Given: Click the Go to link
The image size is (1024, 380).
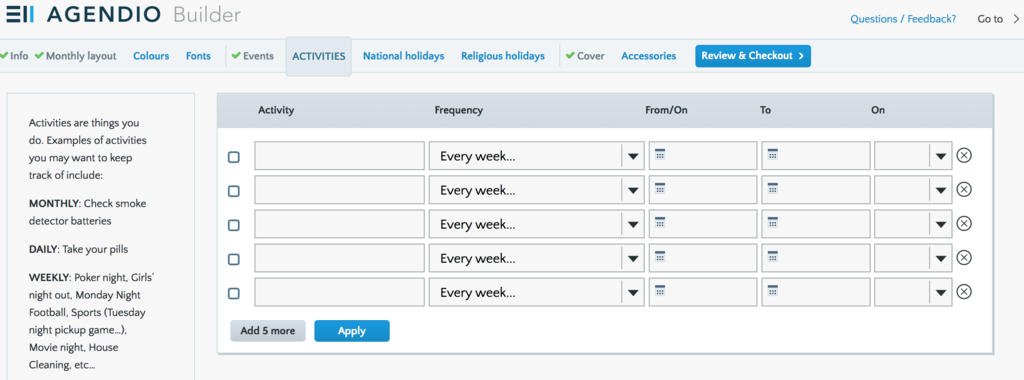Looking at the screenshot, I should [x=990, y=19].
